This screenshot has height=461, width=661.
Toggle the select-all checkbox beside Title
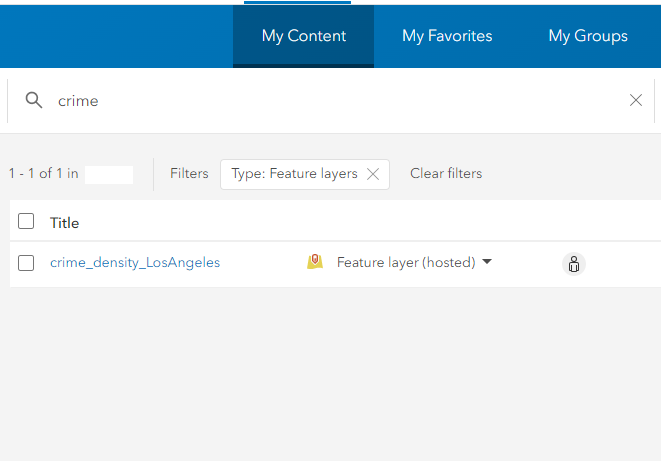pos(26,222)
